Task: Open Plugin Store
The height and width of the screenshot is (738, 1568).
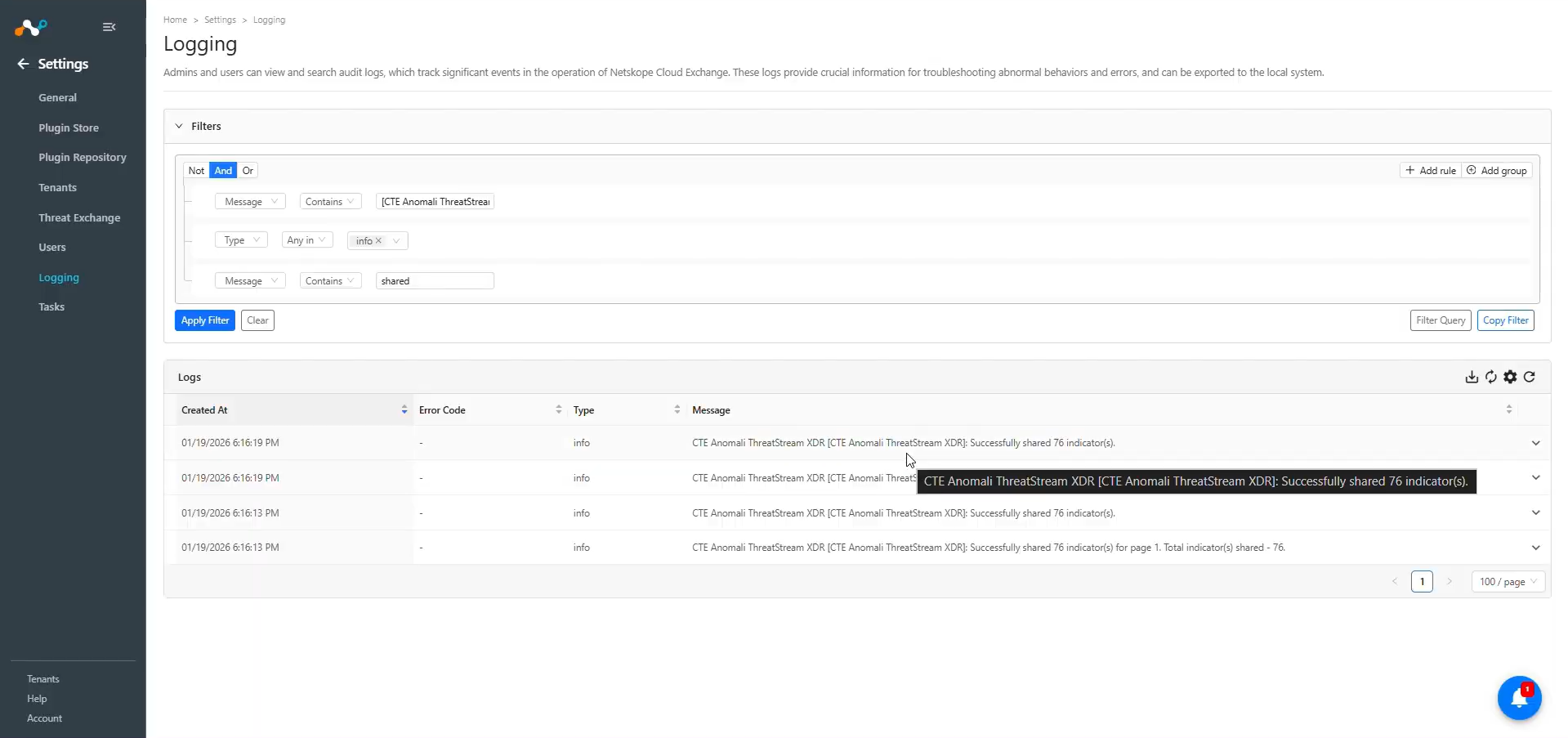Action: coord(69,127)
